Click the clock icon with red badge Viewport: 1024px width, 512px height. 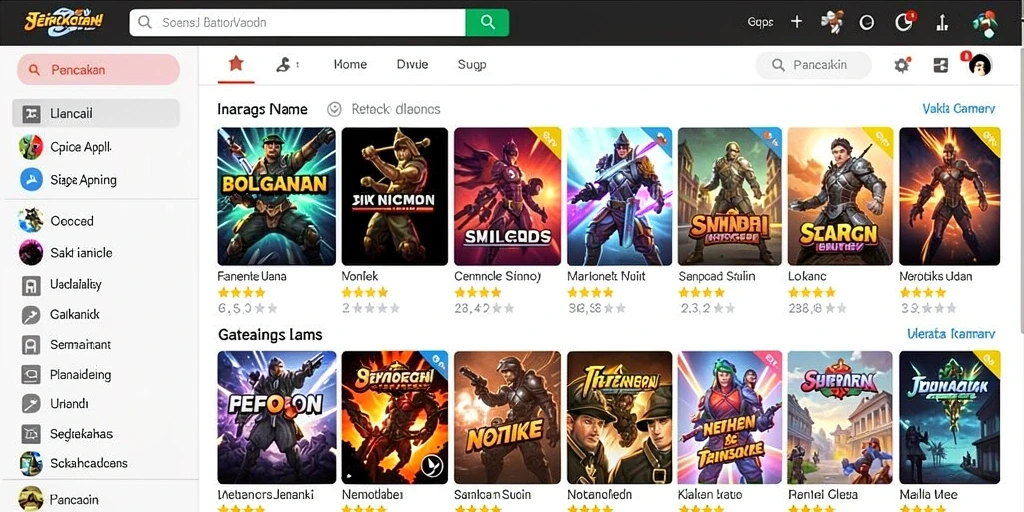(903, 22)
